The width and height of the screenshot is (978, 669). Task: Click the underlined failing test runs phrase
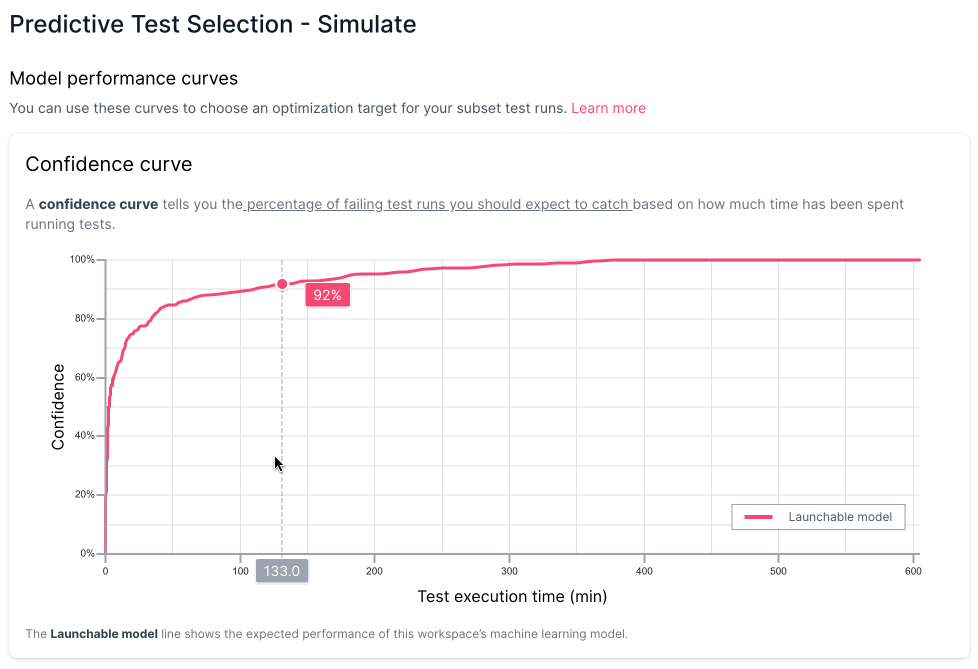(438, 205)
